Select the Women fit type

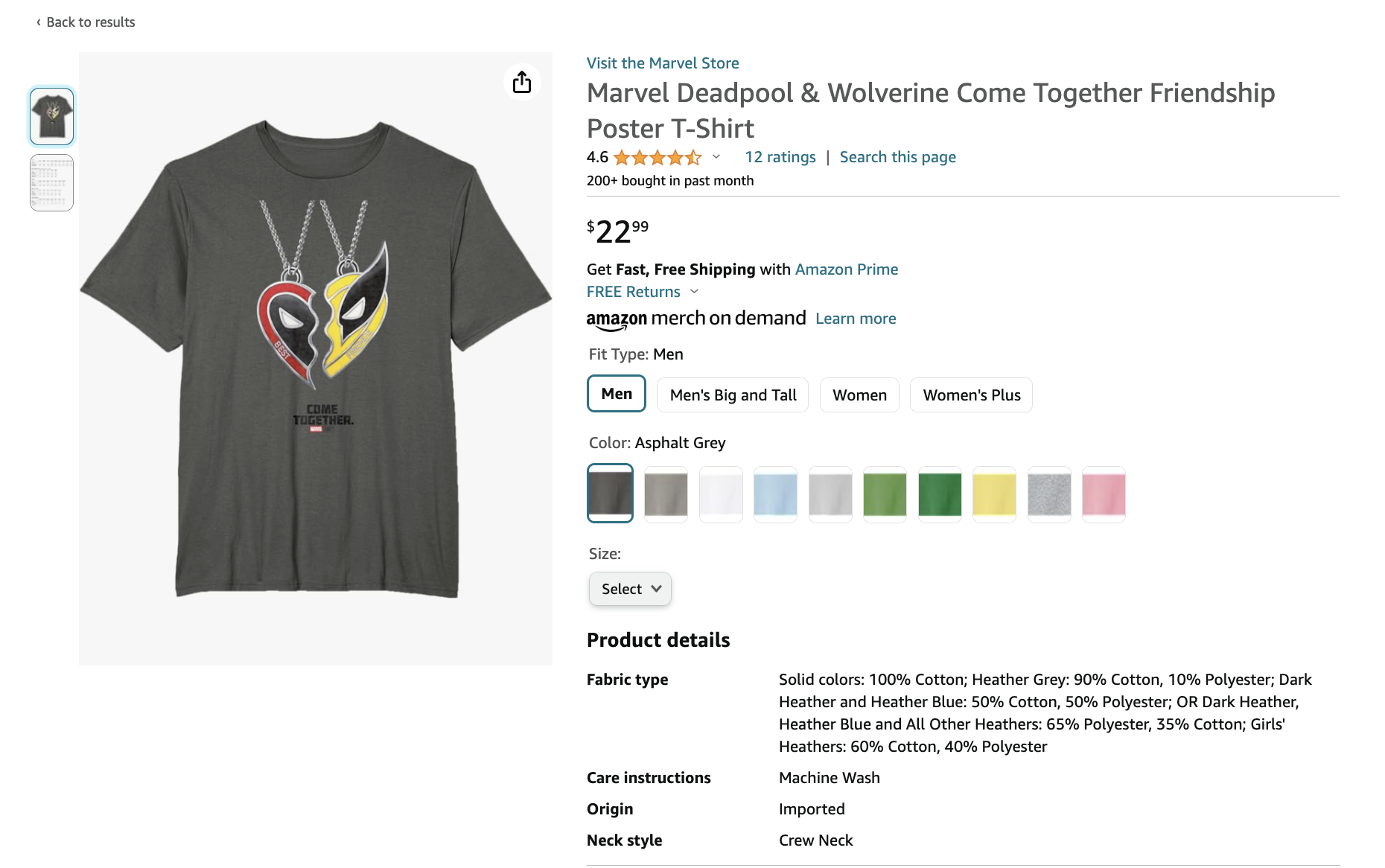859,395
